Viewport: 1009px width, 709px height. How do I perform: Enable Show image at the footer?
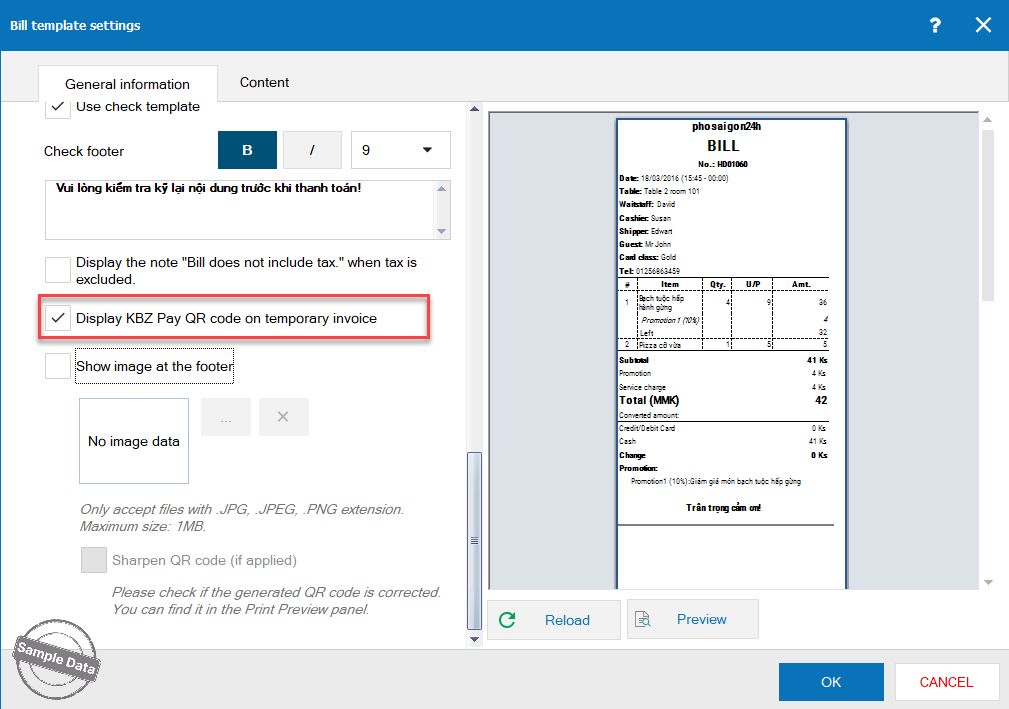[58, 366]
